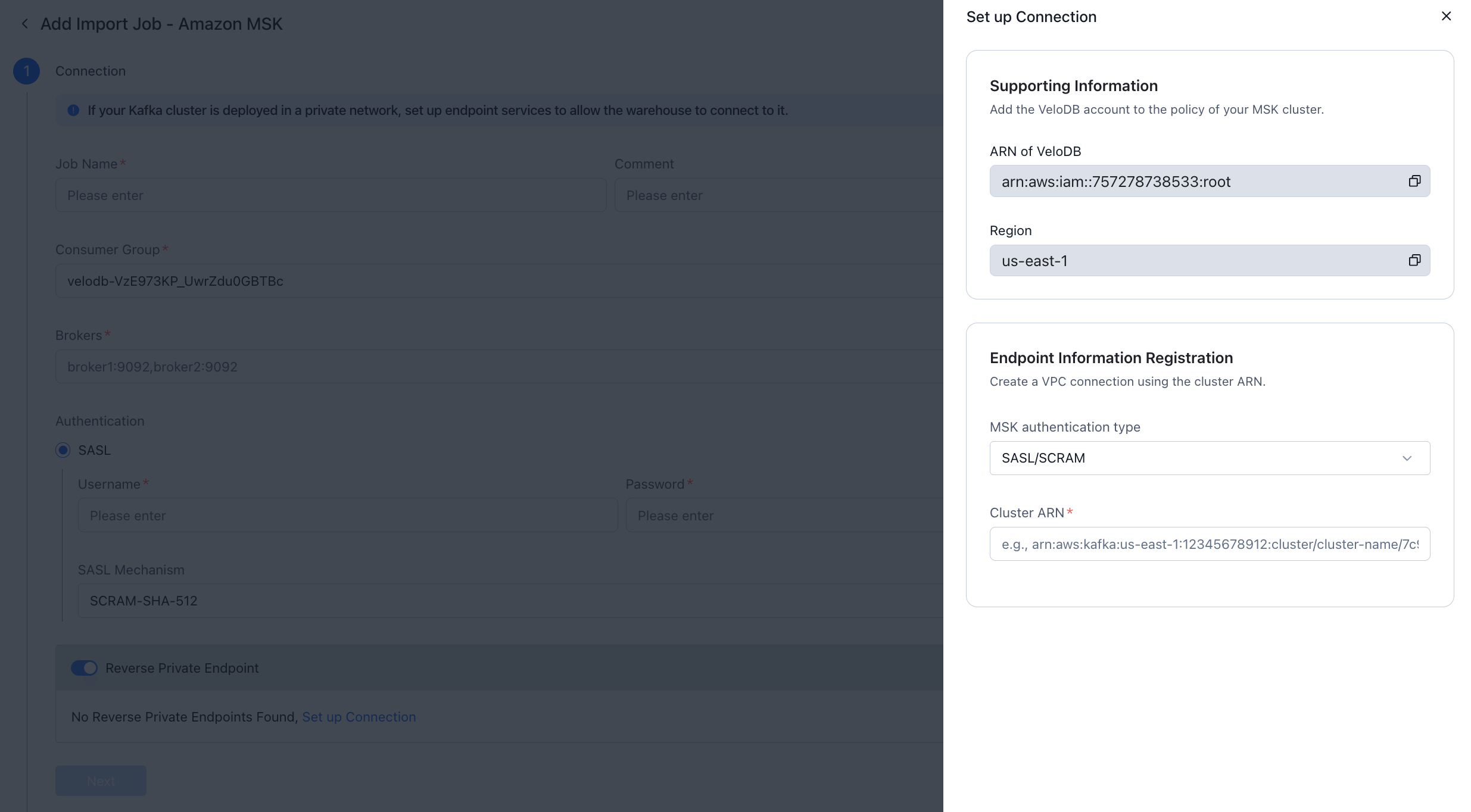Go back from Add Import Job page
Screen dimensions: 1471x812
pos(24,24)
